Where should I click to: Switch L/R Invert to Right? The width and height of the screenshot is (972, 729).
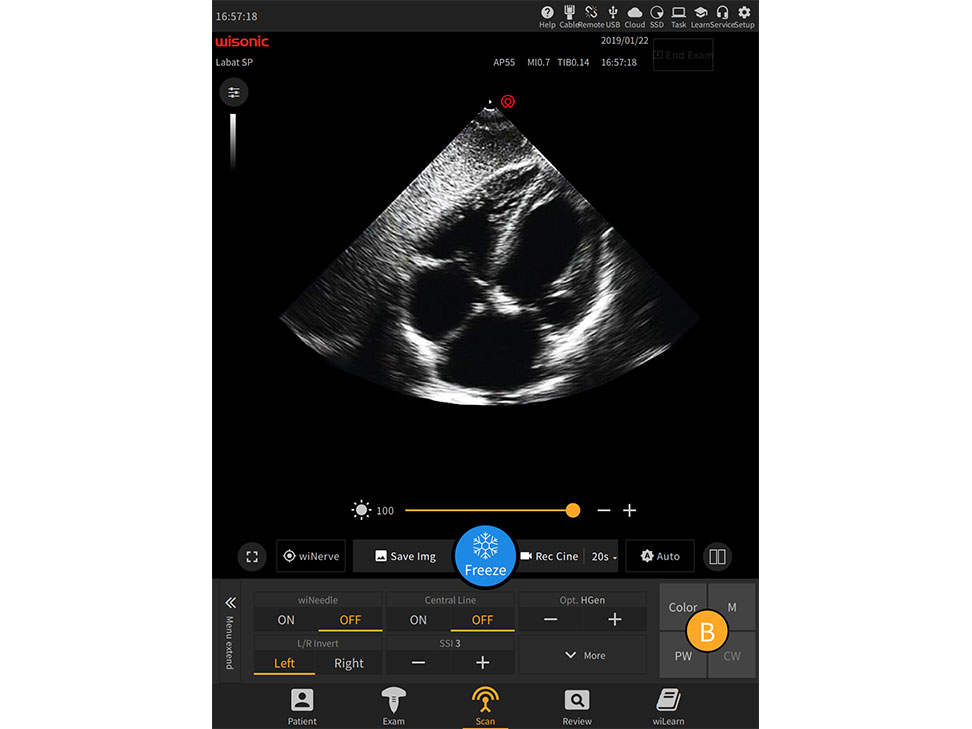[349, 663]
